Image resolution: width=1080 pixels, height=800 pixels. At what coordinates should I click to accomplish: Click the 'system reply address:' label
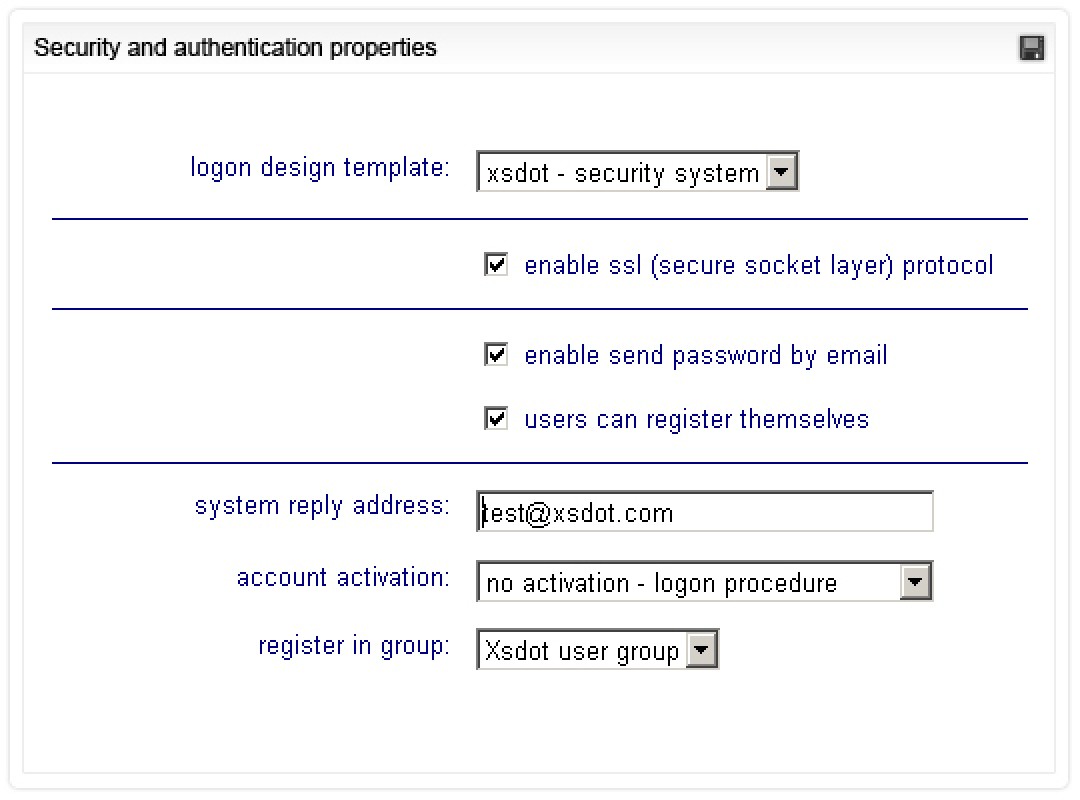tap(322, 506)
